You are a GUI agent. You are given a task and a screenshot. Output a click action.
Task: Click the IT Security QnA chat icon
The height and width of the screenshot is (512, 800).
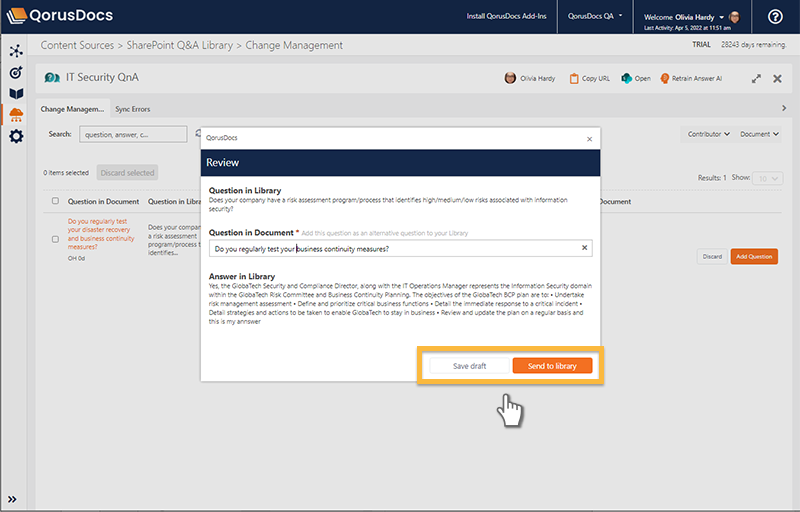pos(52,78)
